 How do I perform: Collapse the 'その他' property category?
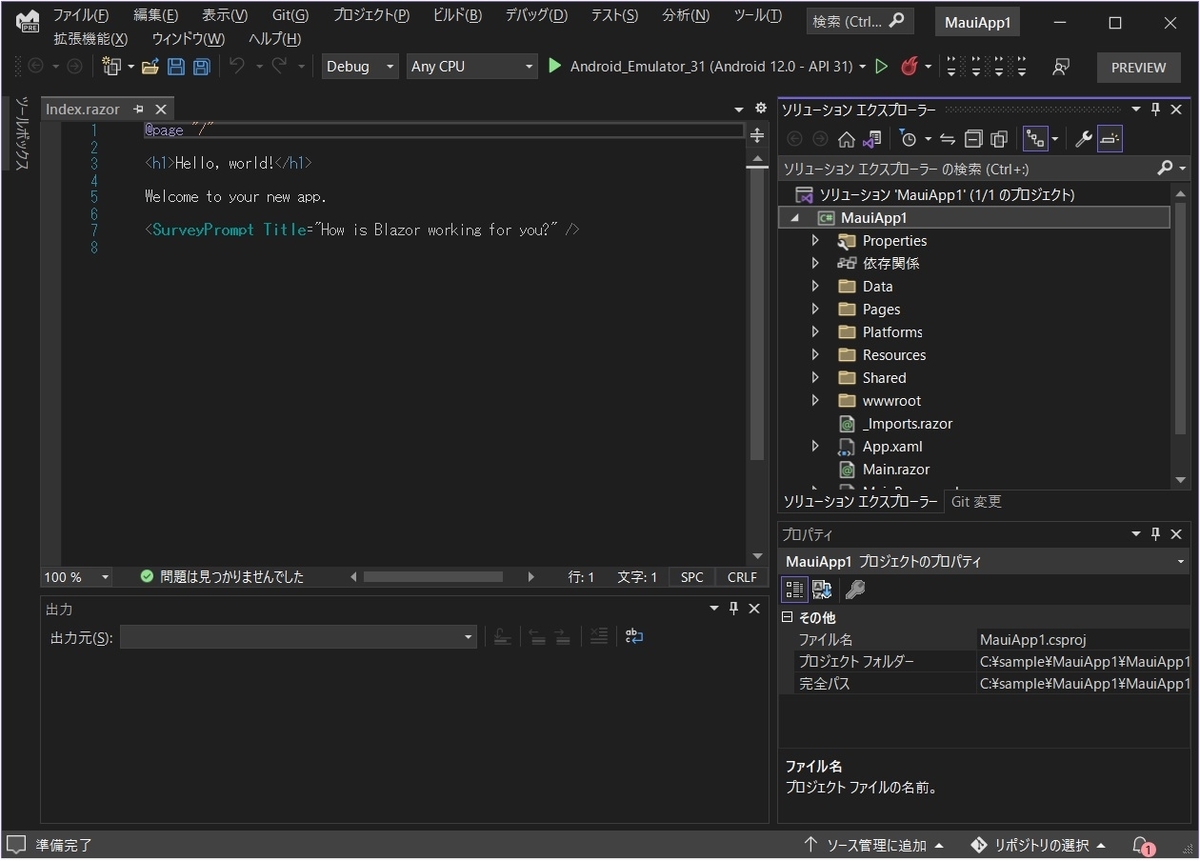point(787,618)
